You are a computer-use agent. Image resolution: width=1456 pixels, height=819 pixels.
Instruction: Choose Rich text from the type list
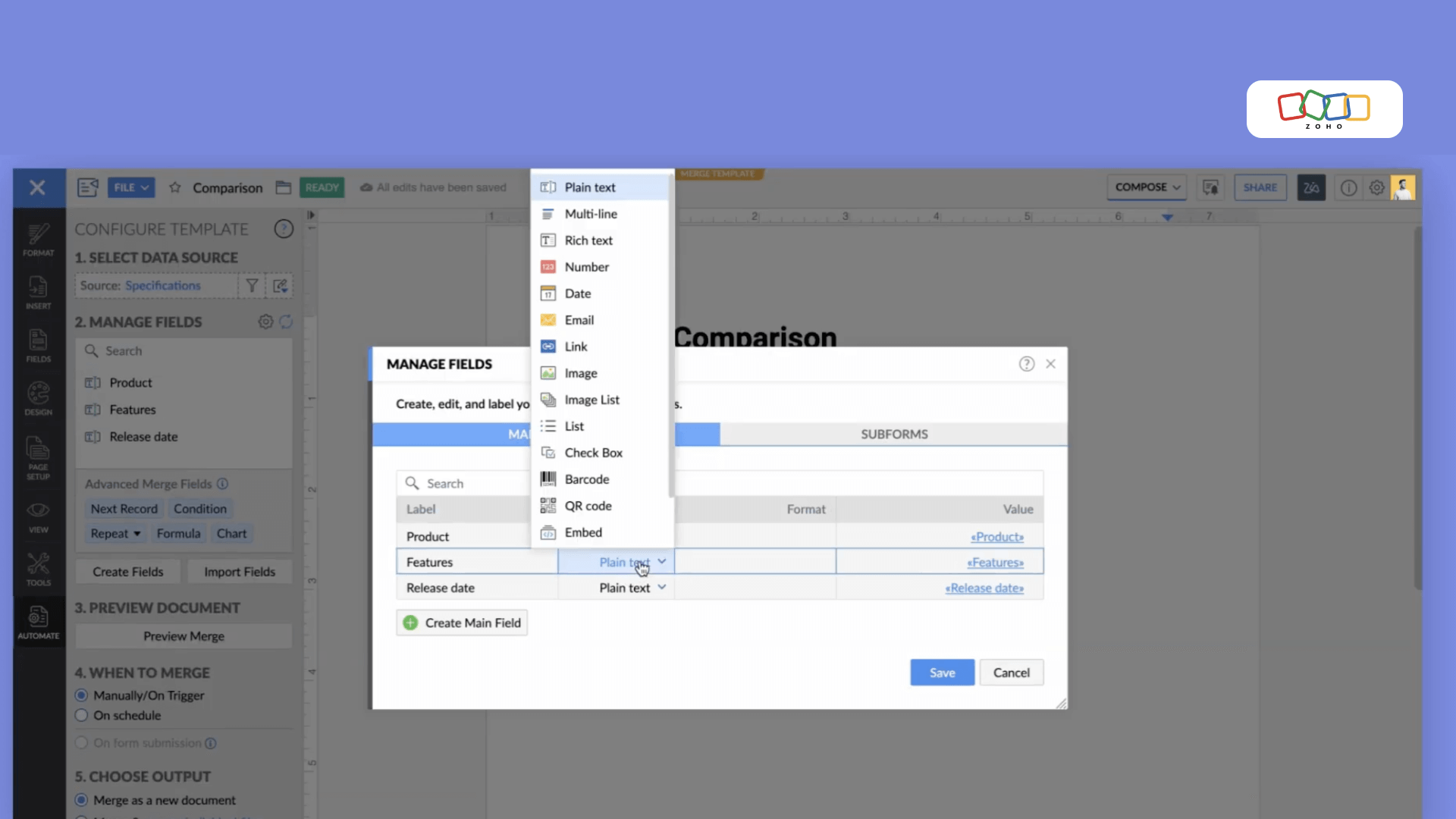(x=588, y=240)
